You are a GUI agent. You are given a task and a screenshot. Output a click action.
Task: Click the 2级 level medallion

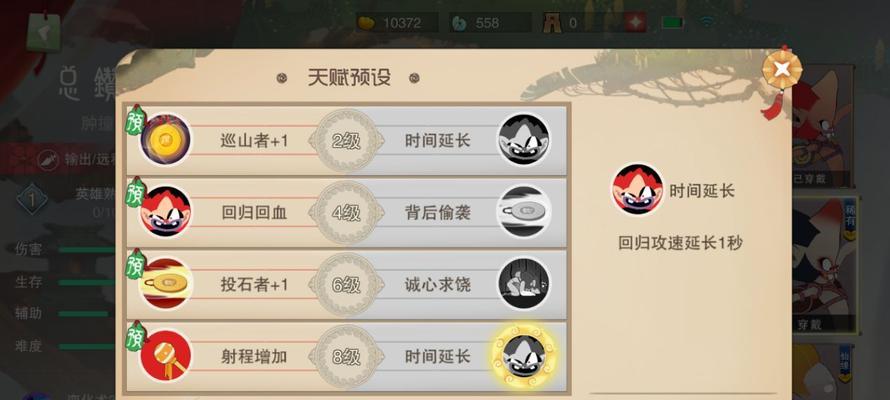(x=346, y=141)
